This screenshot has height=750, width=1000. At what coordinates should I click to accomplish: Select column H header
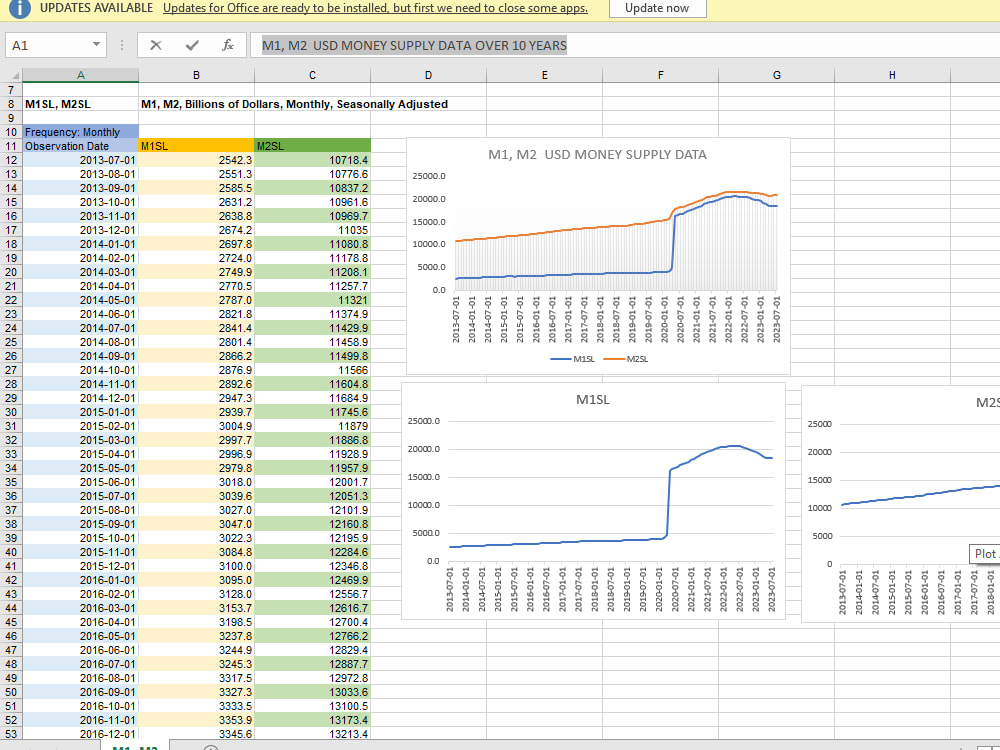coord(892,75)
